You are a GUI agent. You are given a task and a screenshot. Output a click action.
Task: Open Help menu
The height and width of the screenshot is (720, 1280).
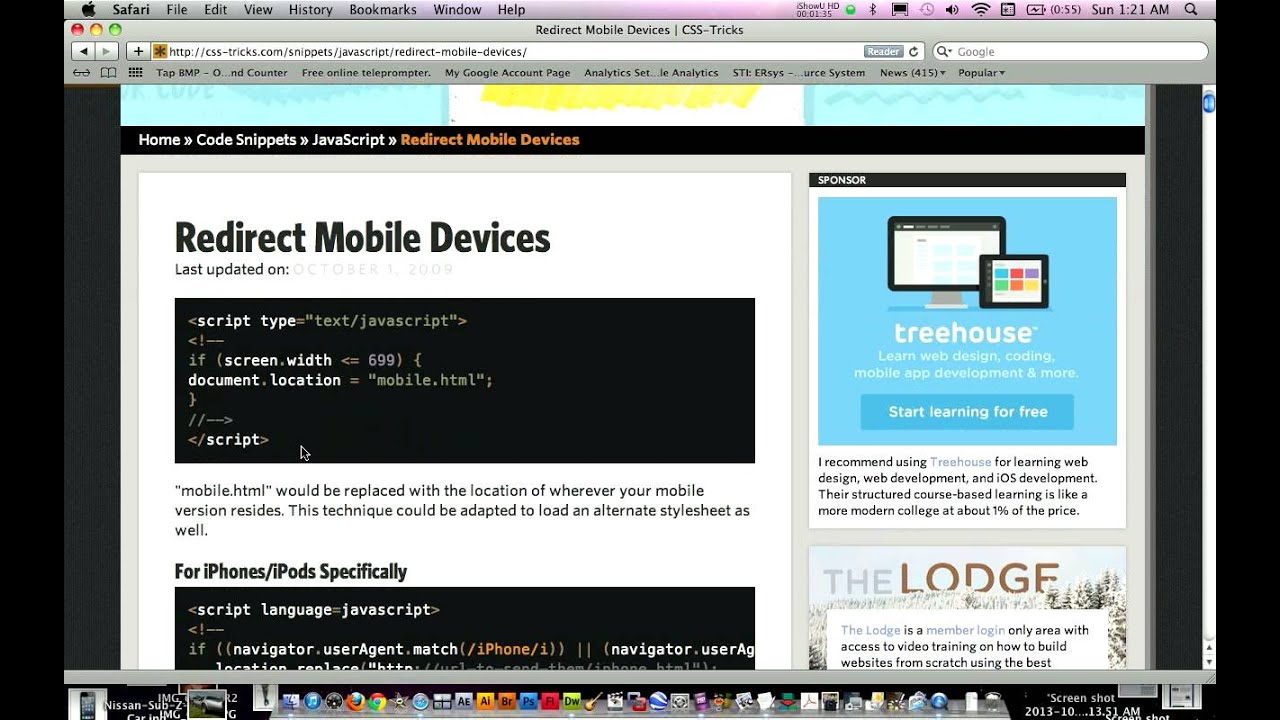[511, 9]
